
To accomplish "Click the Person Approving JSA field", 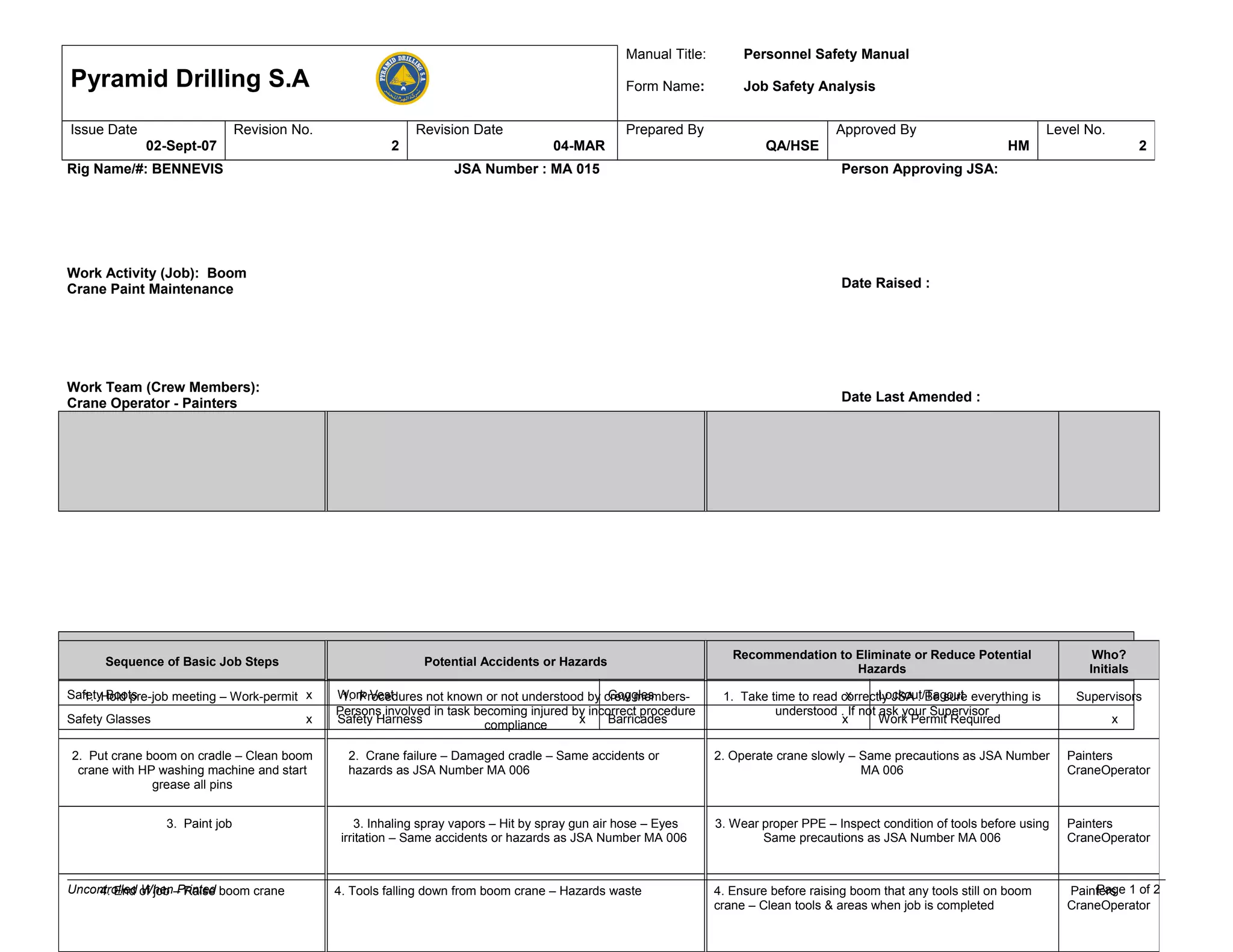I will coord(919,169).
